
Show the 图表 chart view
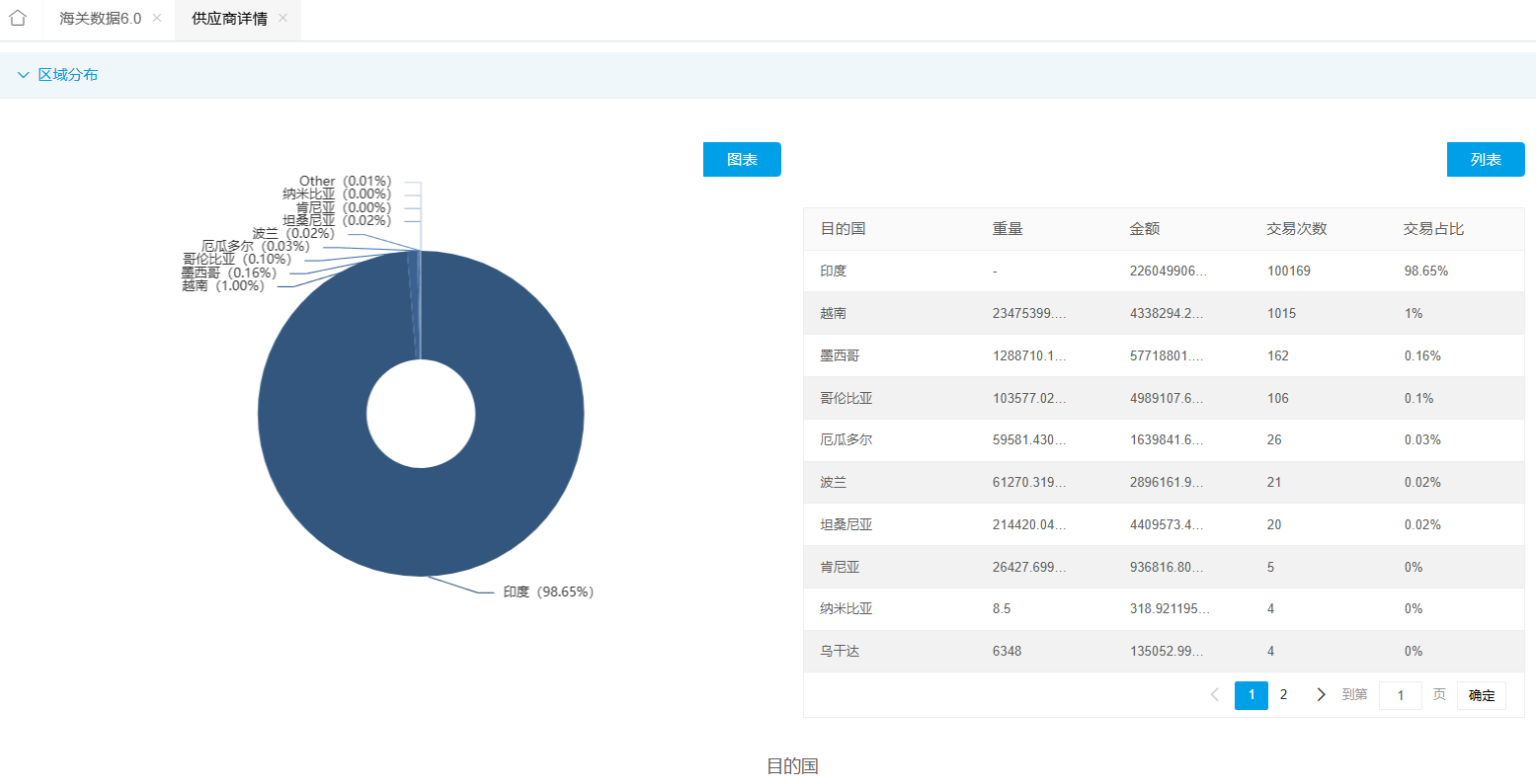742,159
